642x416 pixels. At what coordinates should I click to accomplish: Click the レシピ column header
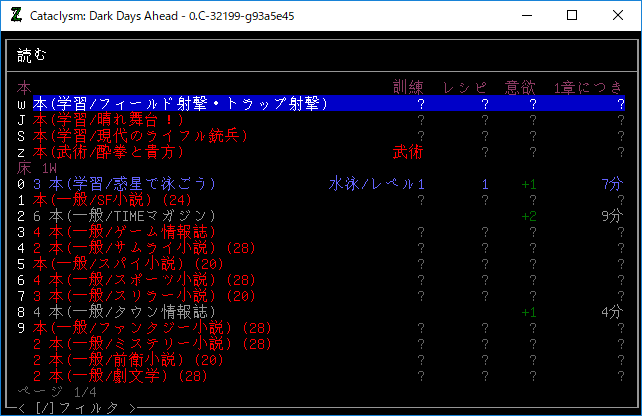pos(465,87)
